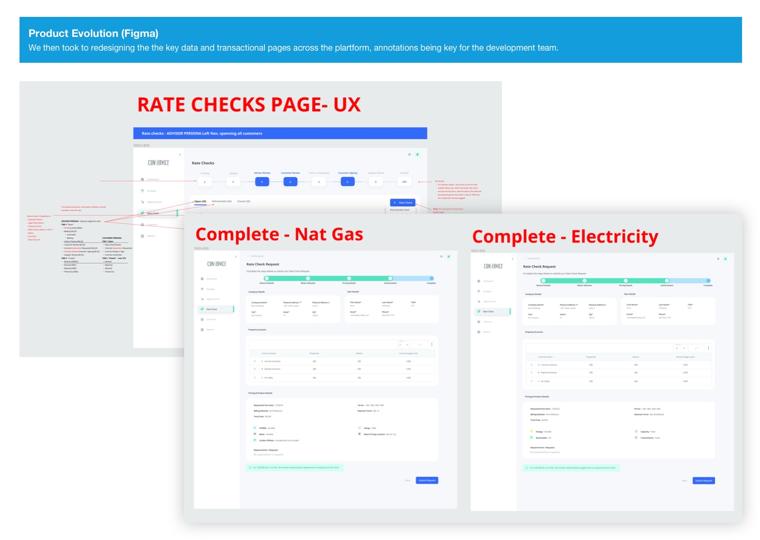Click the logo in the Electricity mockup sidebar
The image size is (760, 540).
(493, 266)
